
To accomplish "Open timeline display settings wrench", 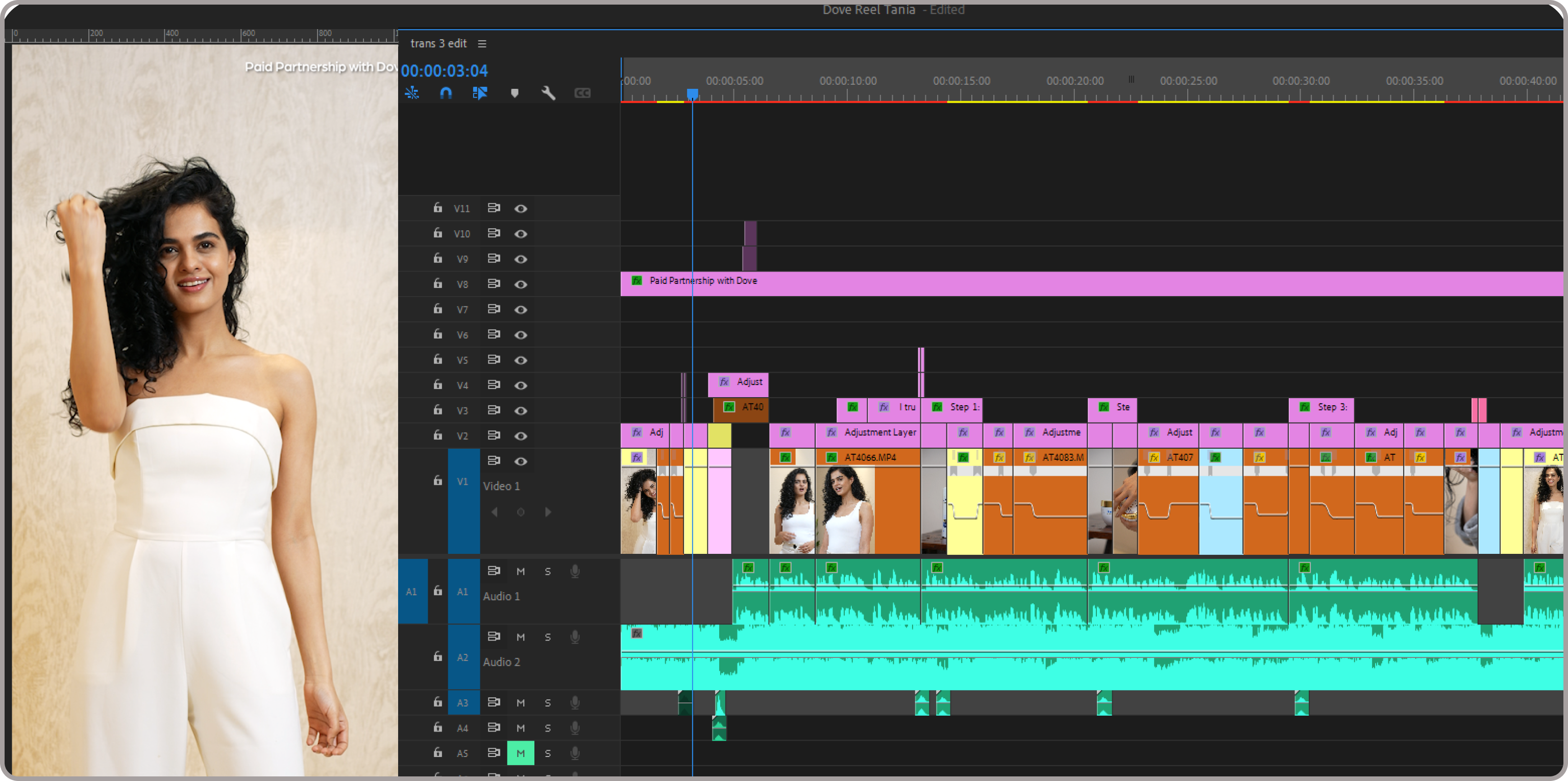I will pos(548,93).
